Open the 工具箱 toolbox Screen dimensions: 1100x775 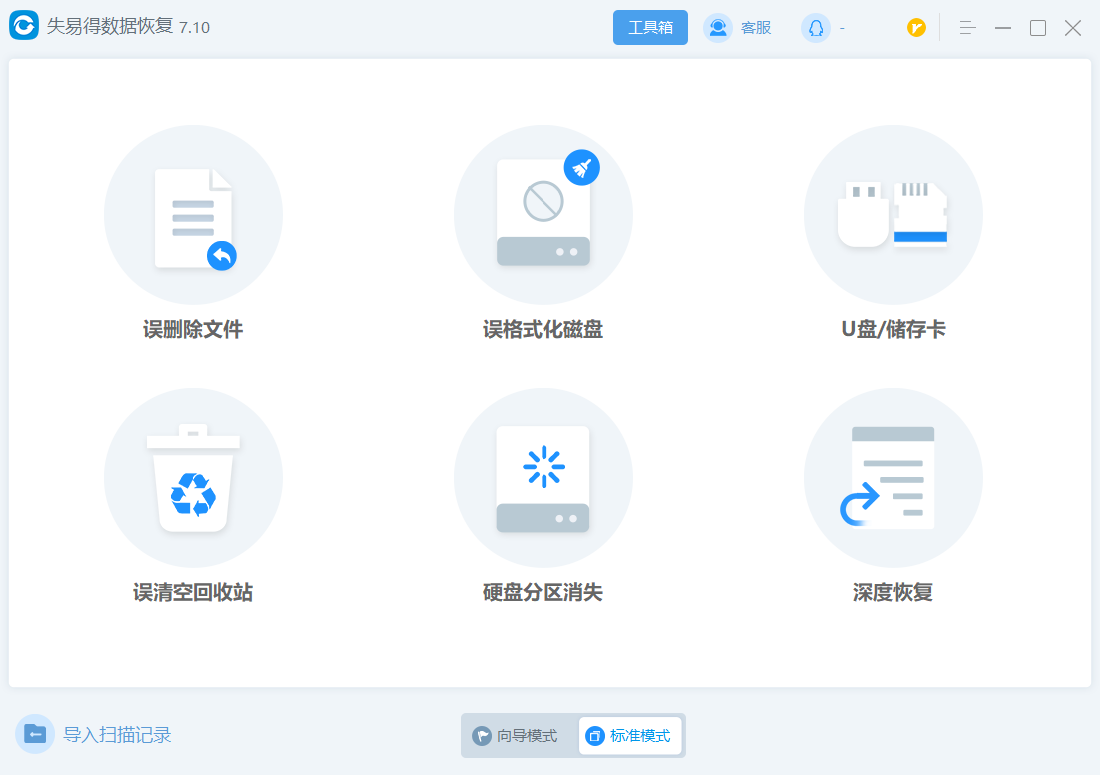point(650,28)
